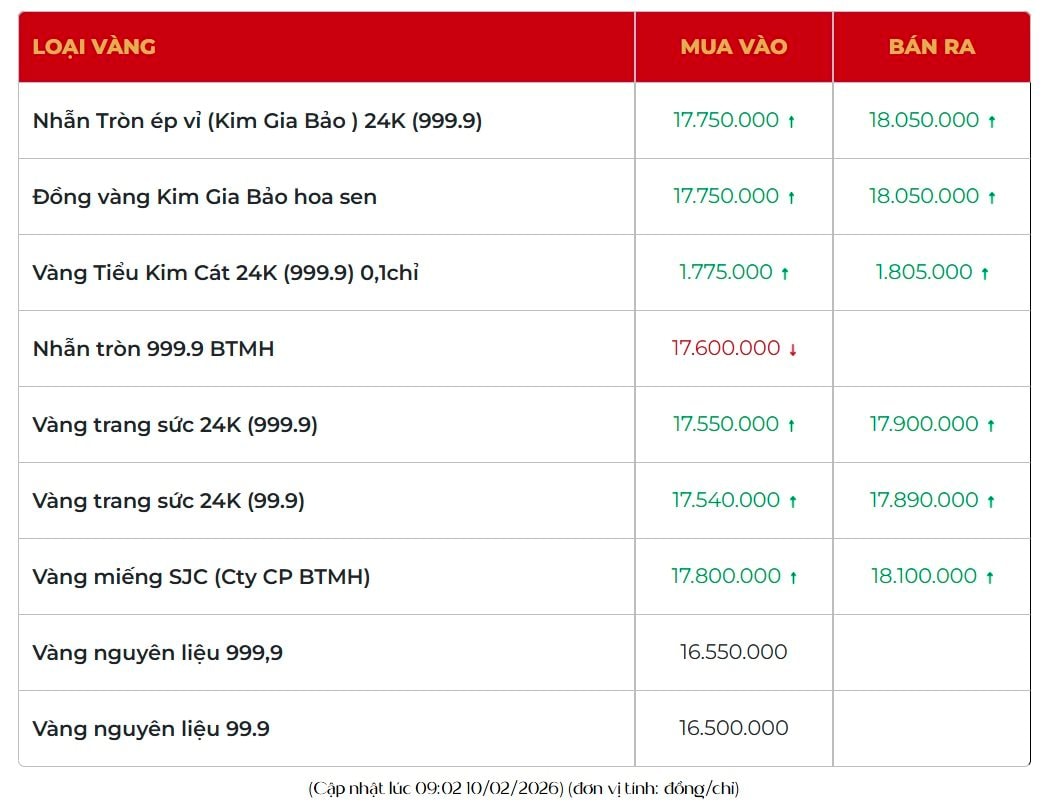The width and height of the screenshot is (1045, 805).
Task: Click the green arrow next to 1.805.000
Action: 985,273
